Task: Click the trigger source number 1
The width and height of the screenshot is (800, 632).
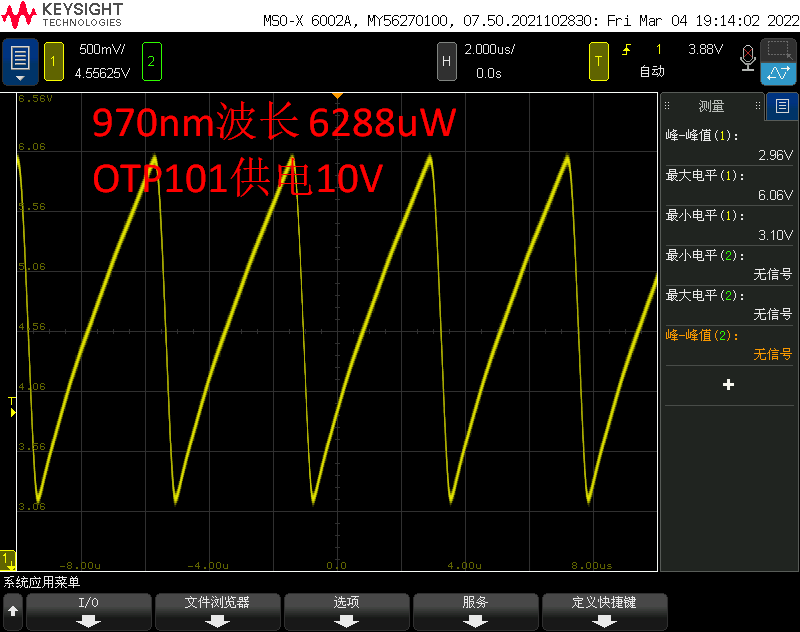Action: click(659, 49)
